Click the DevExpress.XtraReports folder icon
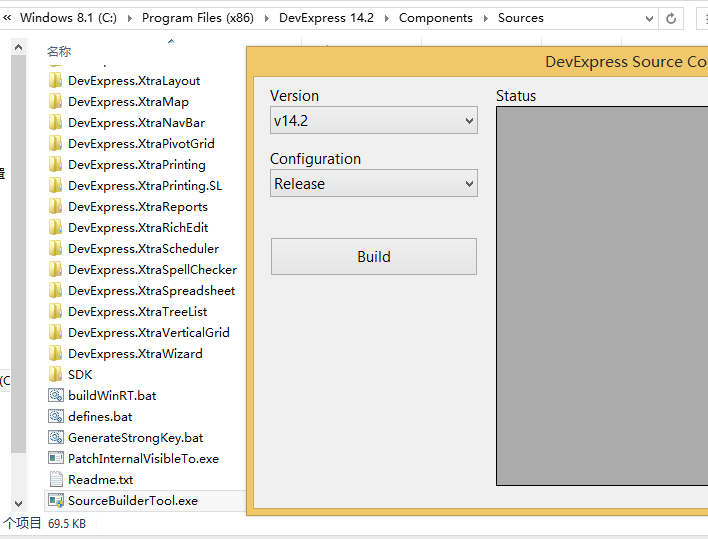The width and height of the screenshot is (708, 539). pyautogui.click(x=56, y=207)
